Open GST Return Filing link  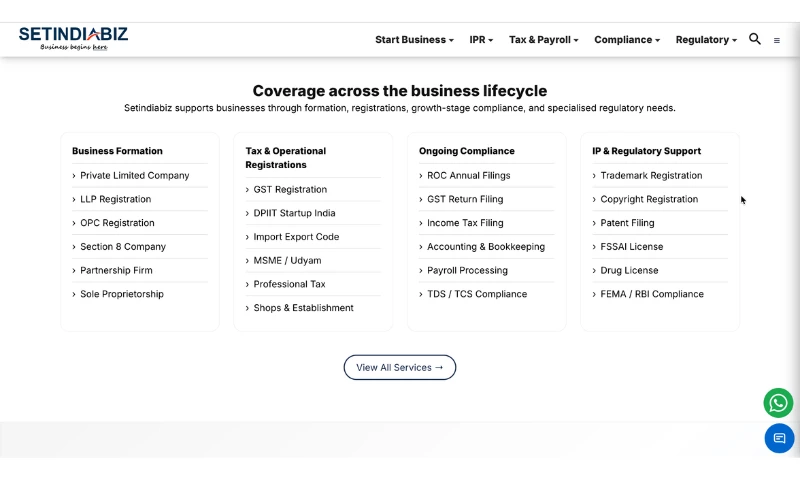pyautogui.click(x=465, y=199)
